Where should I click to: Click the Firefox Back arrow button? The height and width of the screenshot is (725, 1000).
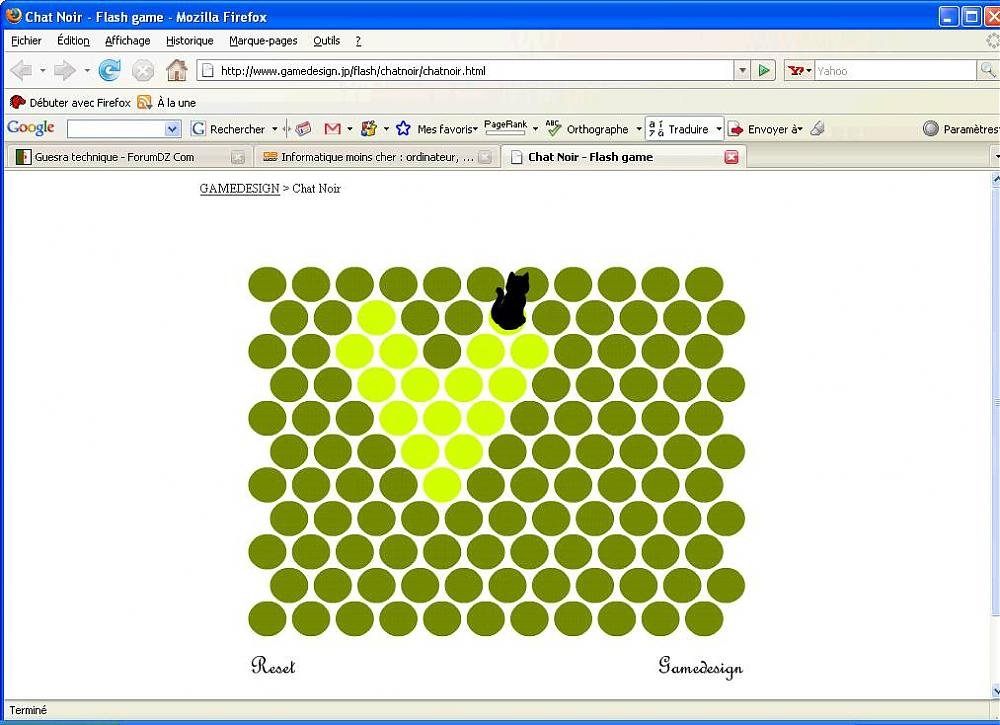21,71
